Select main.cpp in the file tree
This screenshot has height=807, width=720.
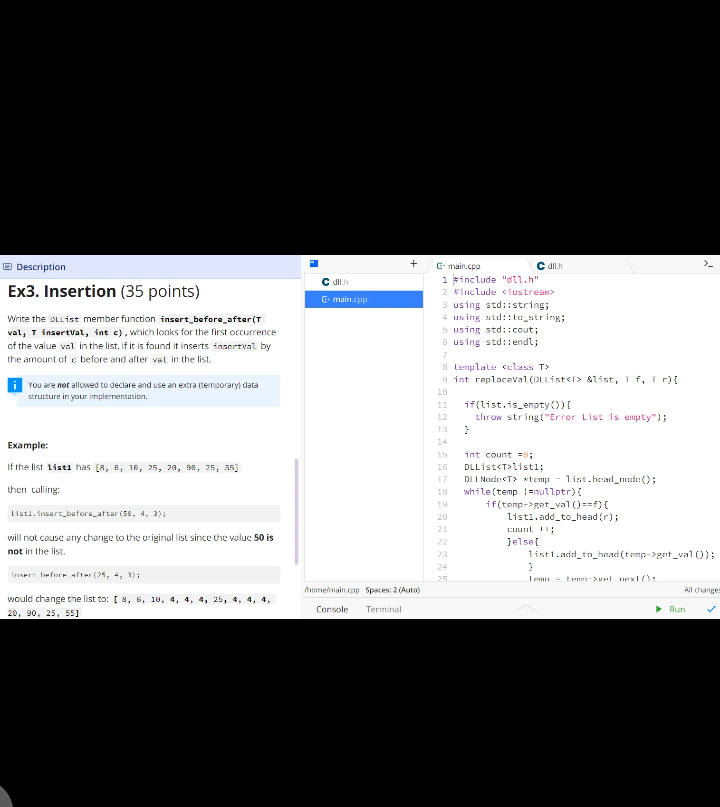point(364,300)
